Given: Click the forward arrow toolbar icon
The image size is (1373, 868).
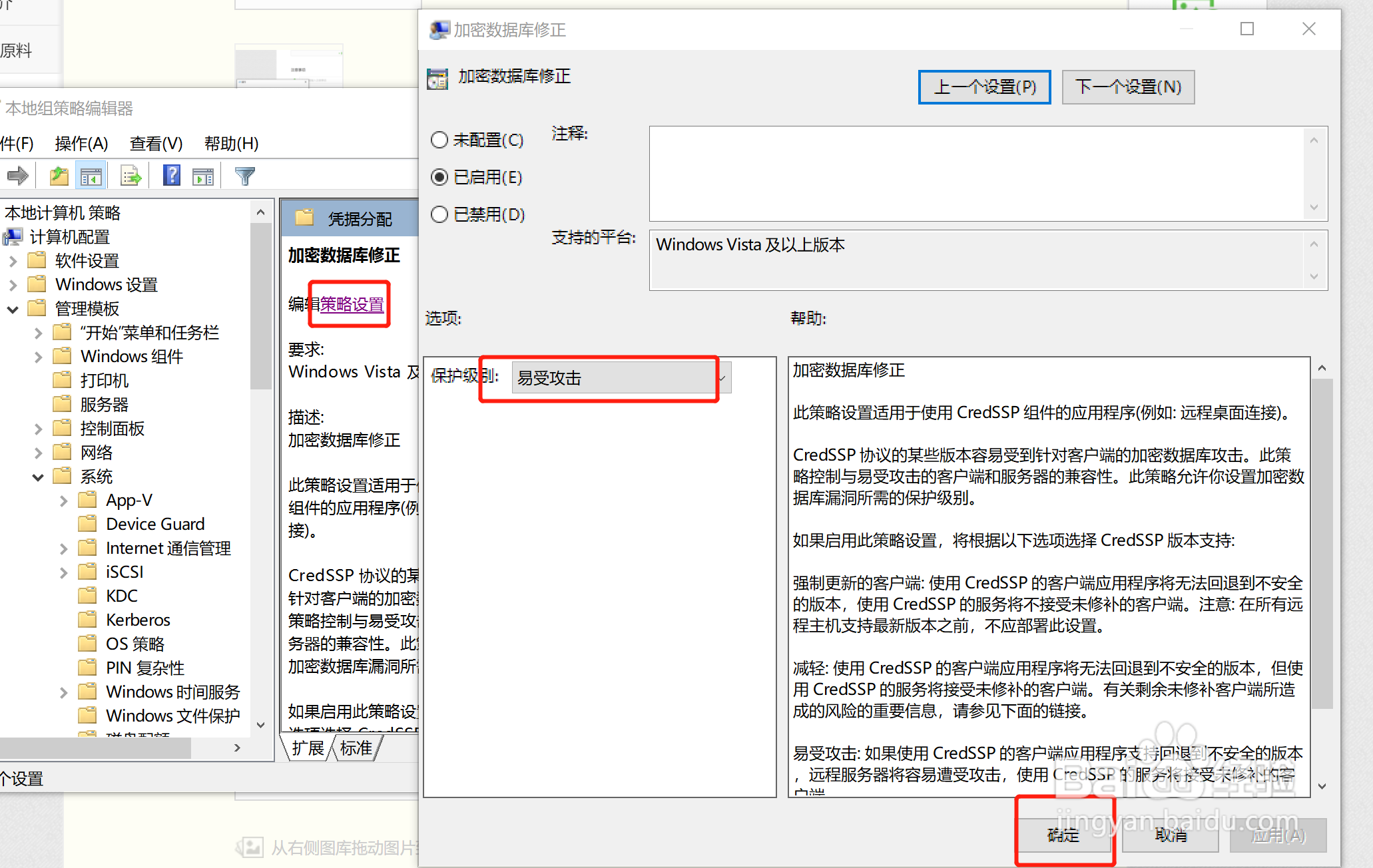Looking at the screenshot, I should 17,176.
